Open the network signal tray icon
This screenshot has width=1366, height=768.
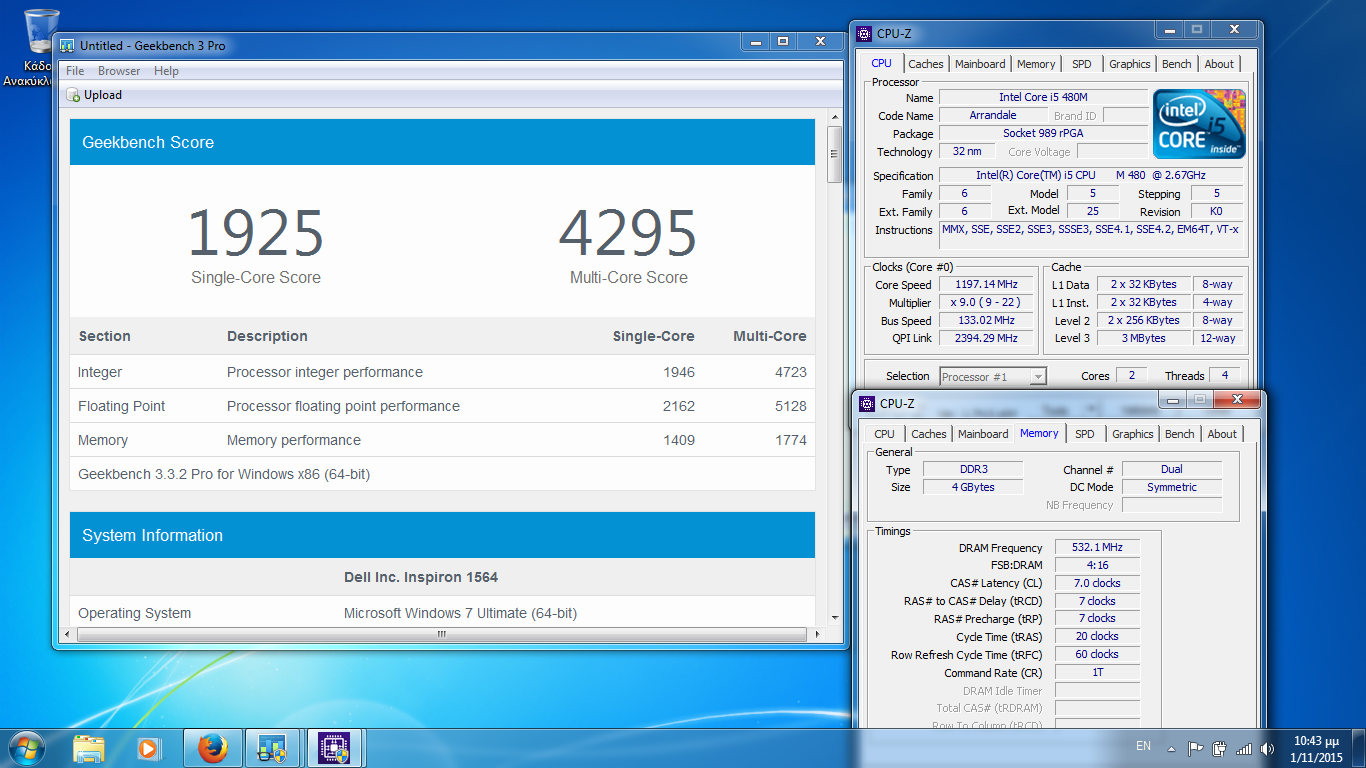pyautogui.click(x=1243, y=748)
